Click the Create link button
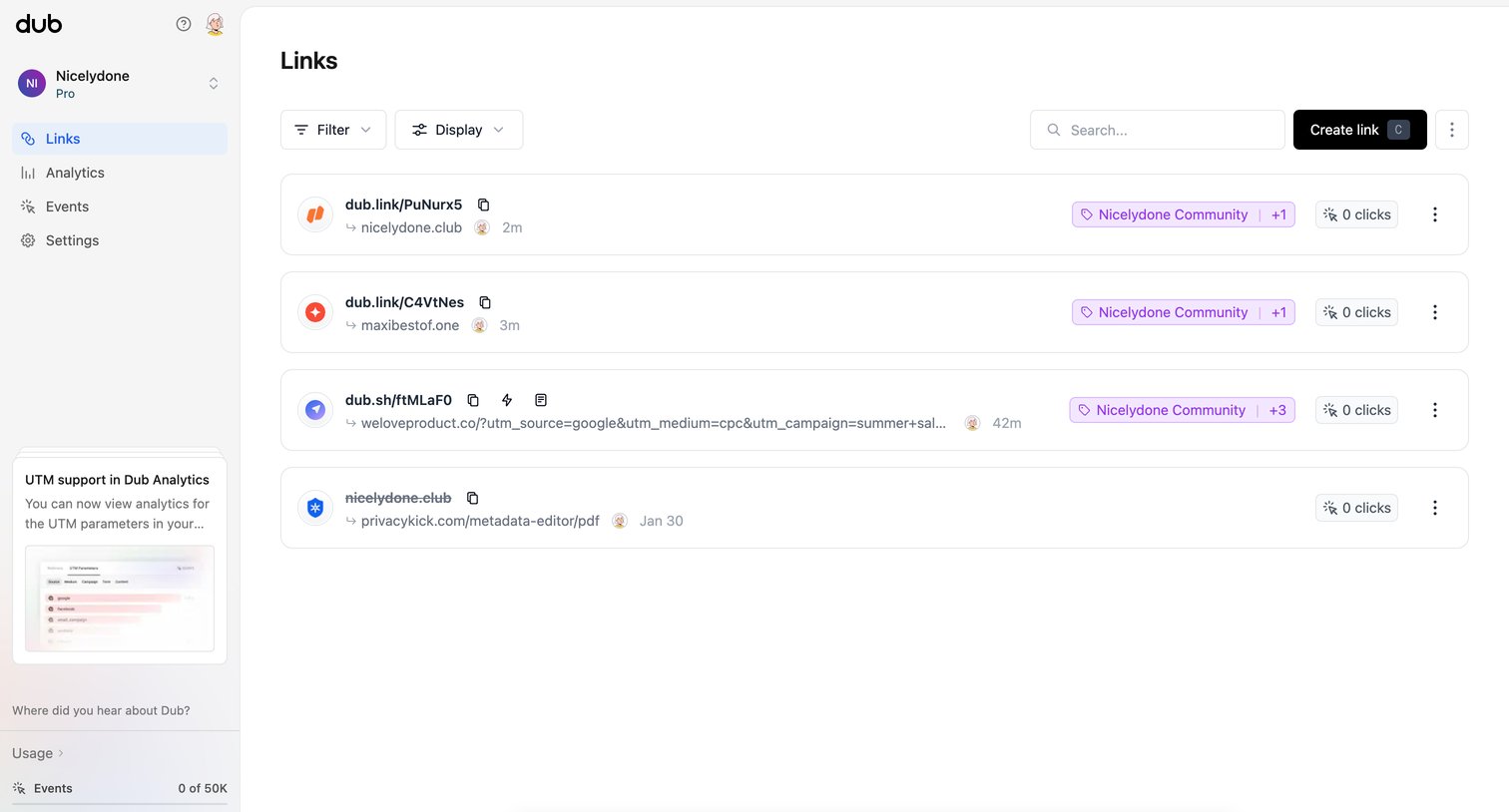The height and width of the screenshot is (812, 1509). [x=1359, y=130]
